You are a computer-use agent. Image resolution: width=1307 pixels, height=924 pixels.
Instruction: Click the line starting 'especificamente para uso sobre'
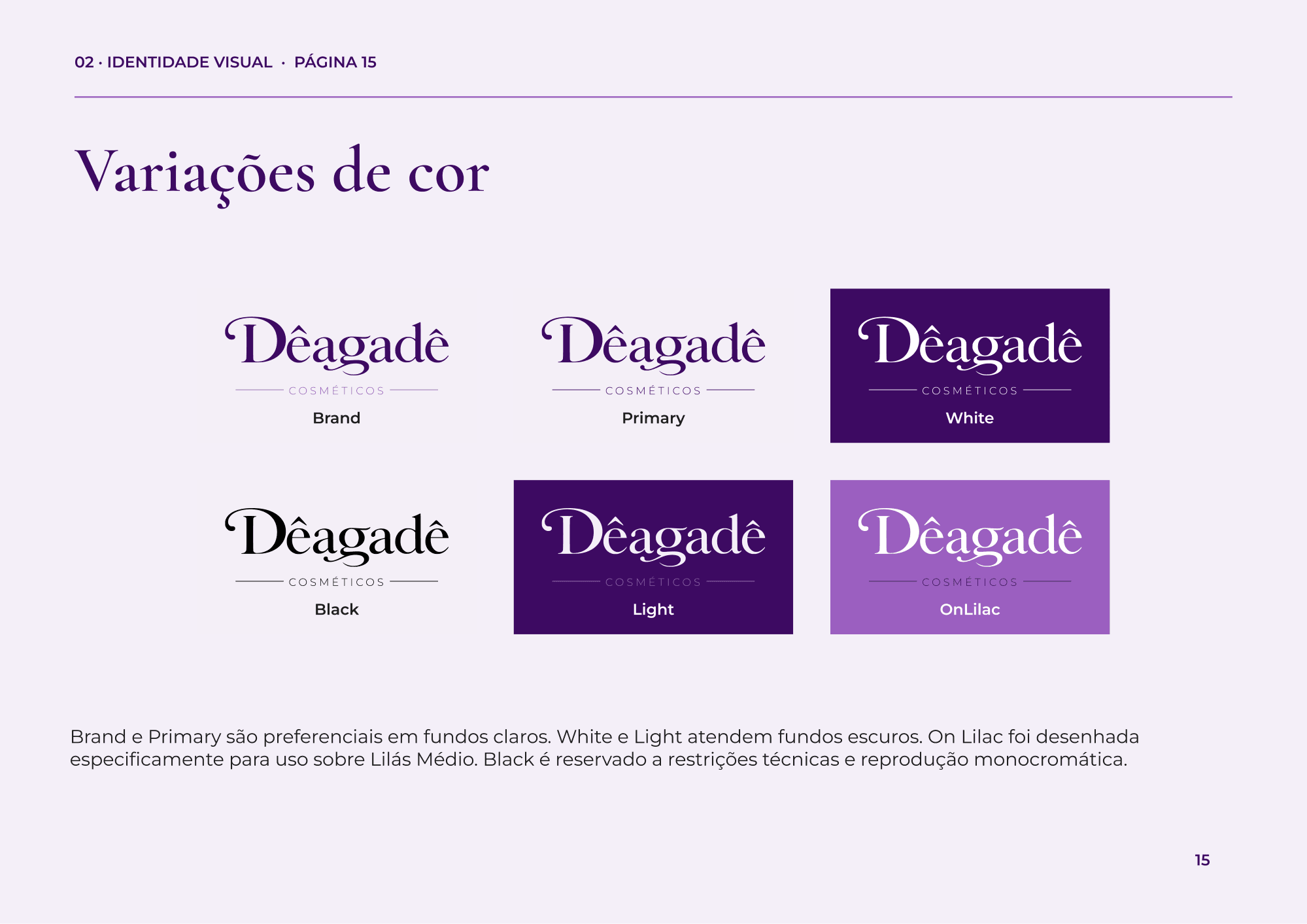tap(598, 760)
